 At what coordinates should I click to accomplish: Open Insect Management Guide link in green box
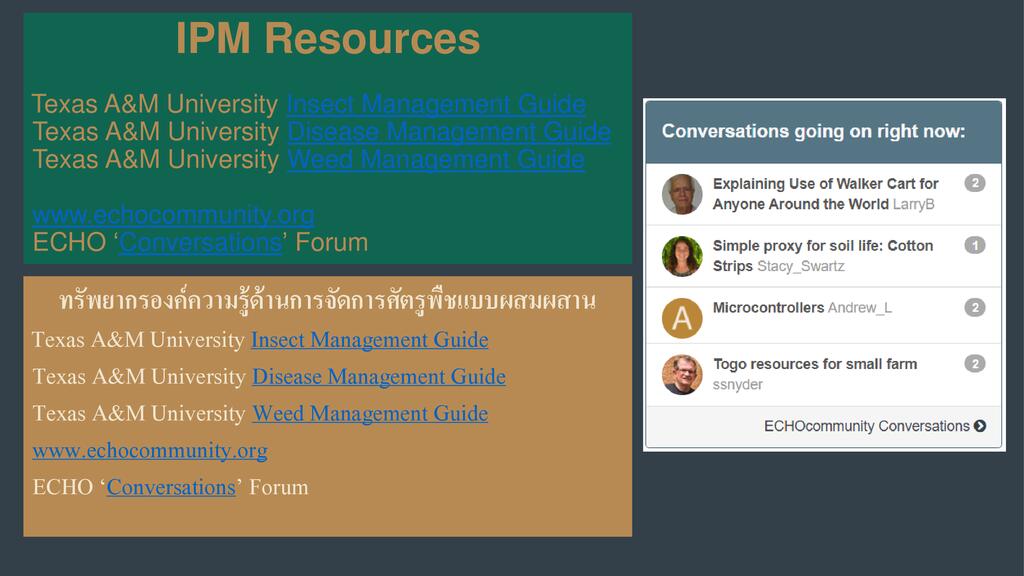coord(436,104)
